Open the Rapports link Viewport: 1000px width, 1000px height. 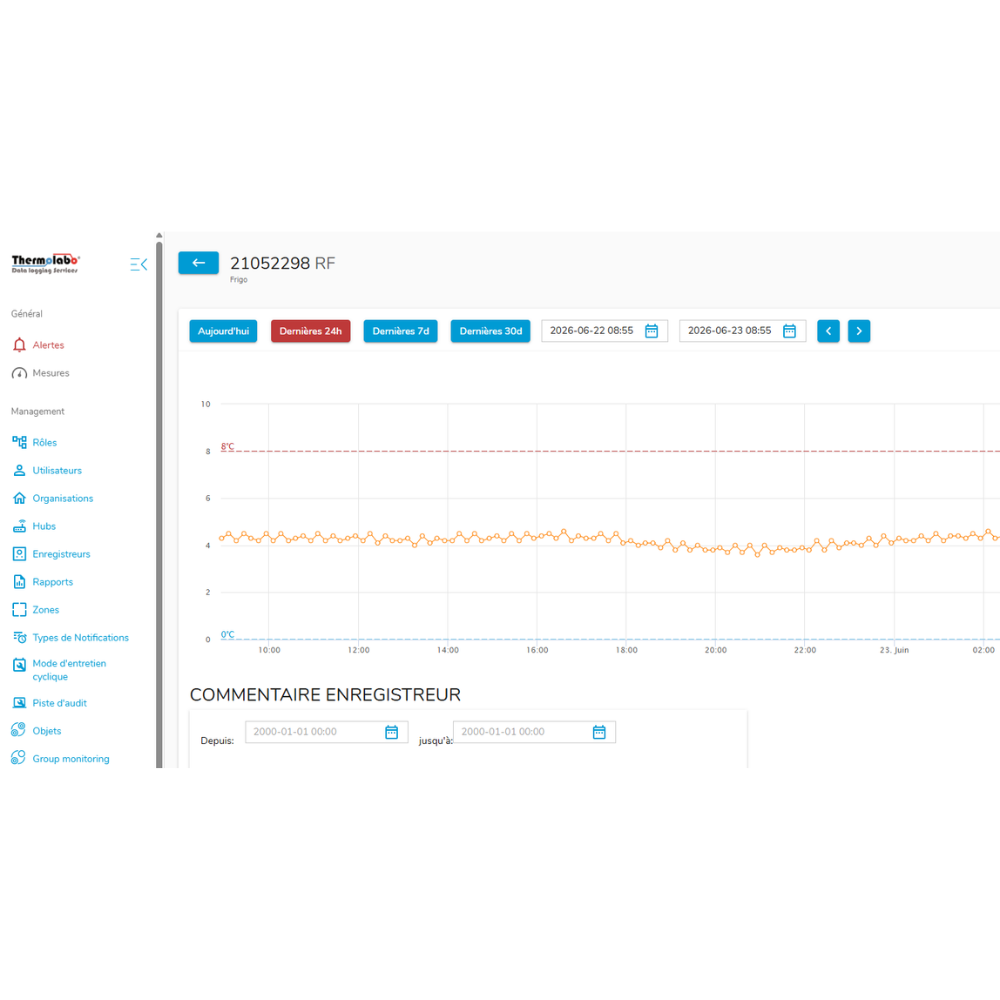(x=53, y=582)
